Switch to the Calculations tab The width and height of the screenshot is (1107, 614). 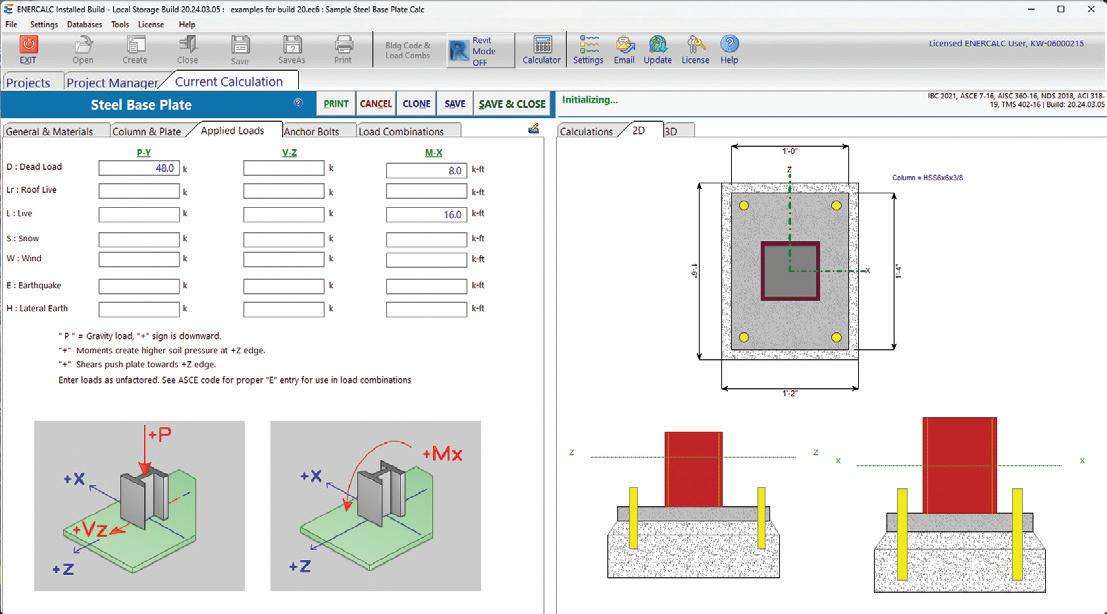coord(587,131)
